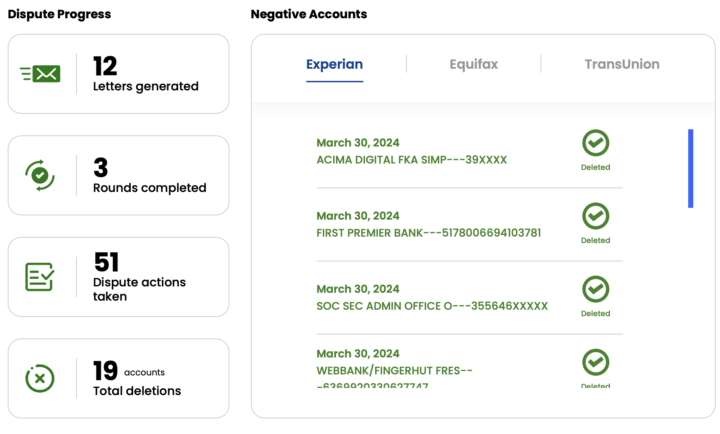
Task: Click the blue scrollbar in Negative Accounts
Action: coord(690,169)
